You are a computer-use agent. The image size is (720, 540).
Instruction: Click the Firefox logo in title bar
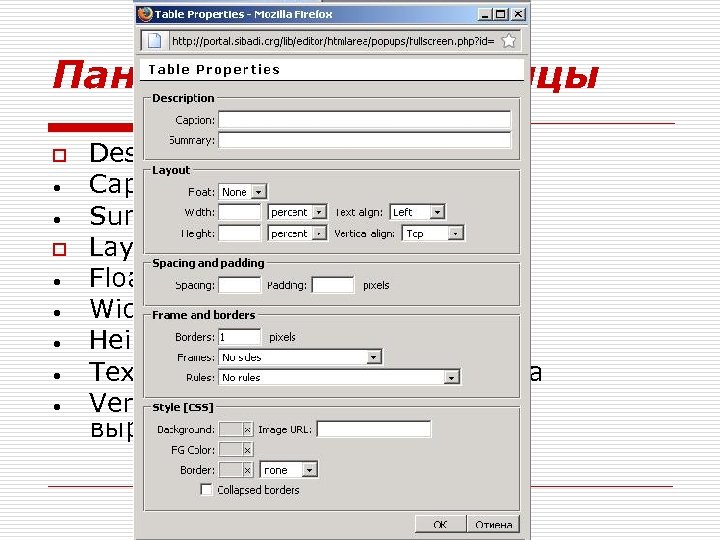145,14
